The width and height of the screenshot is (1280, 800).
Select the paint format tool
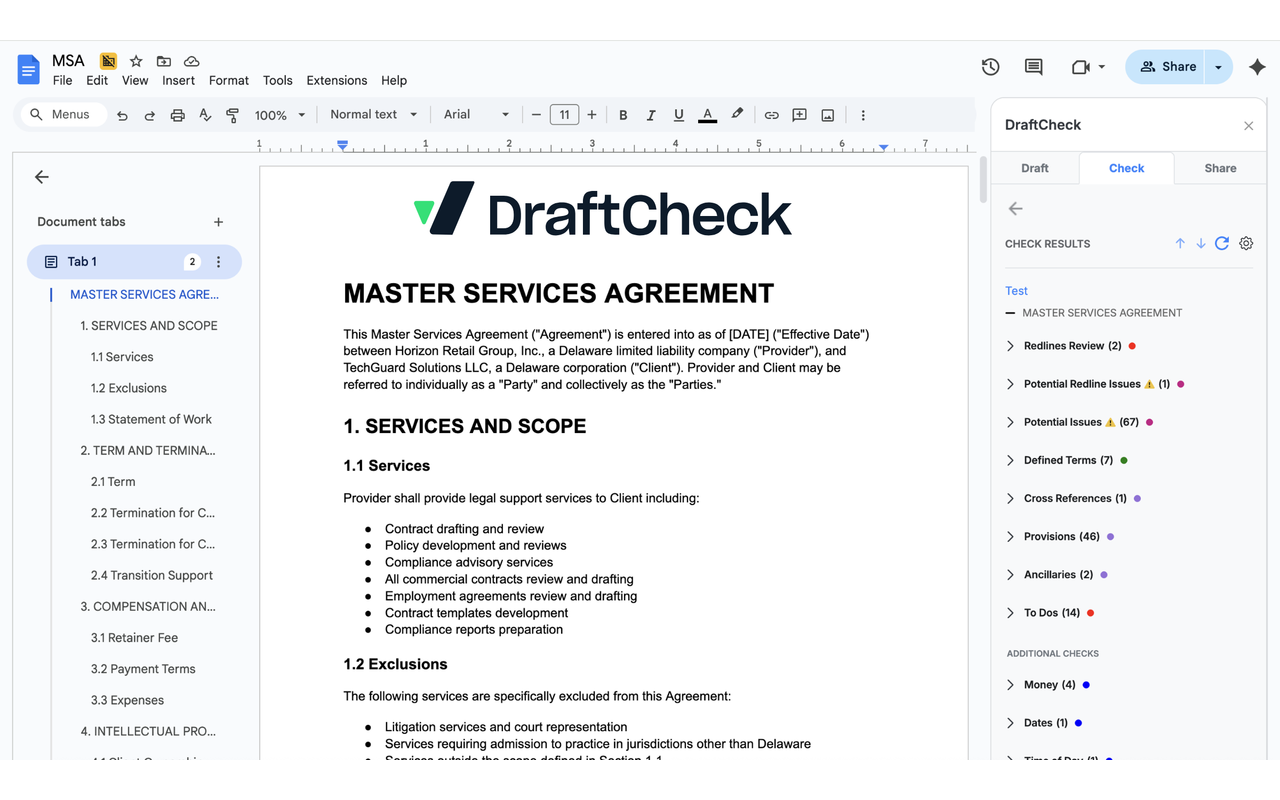[x=232, y=115]
